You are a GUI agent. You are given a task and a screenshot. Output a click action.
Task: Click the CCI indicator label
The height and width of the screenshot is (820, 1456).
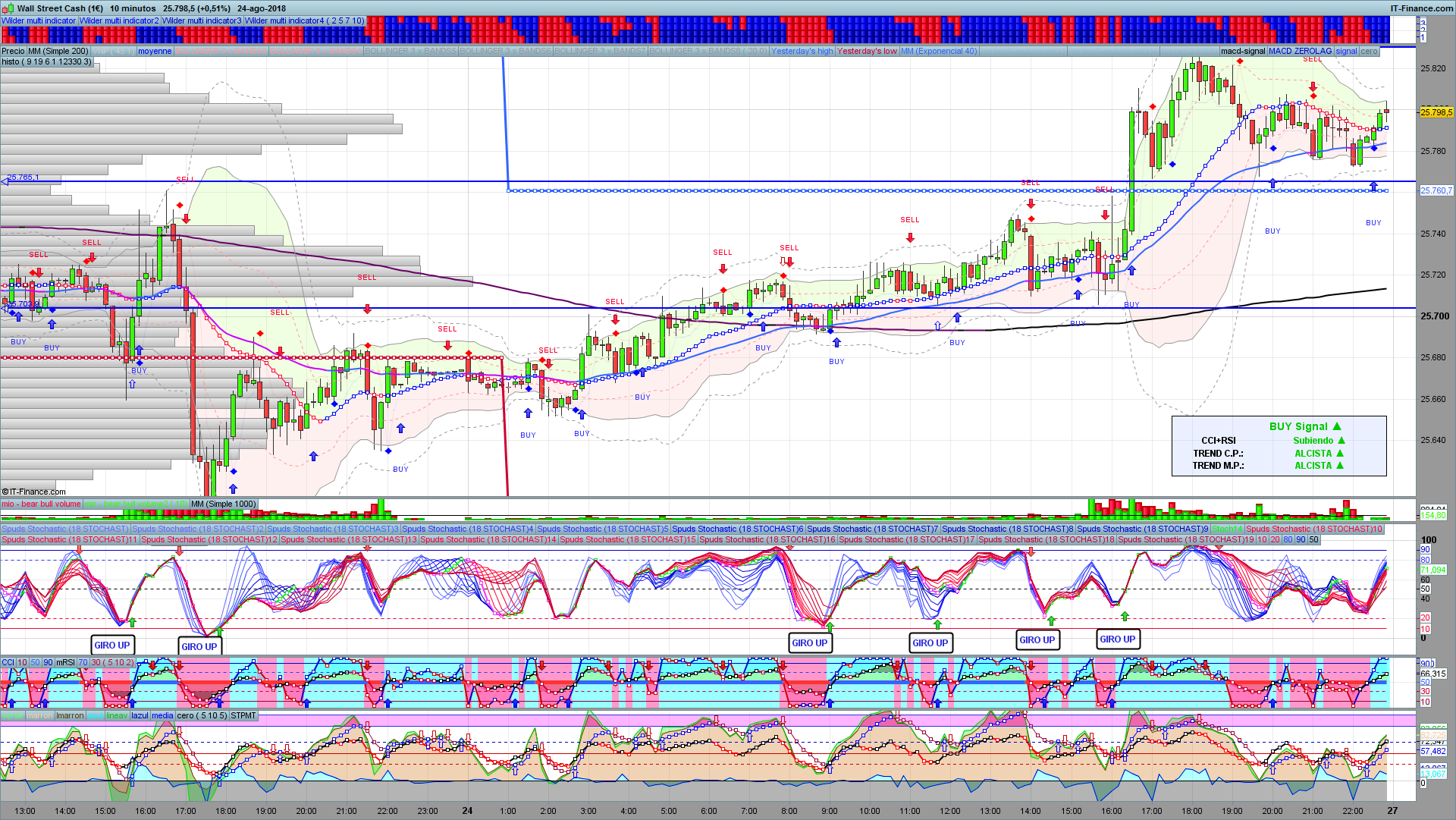click(8, 662)
